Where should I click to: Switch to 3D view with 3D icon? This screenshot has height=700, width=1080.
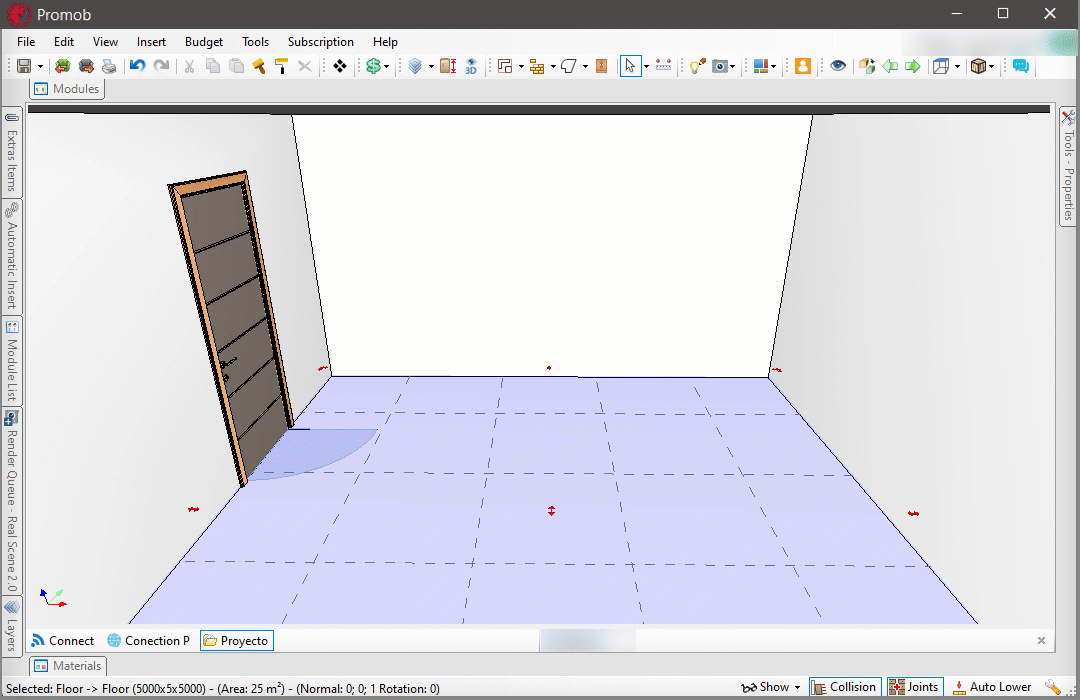[471, 66]
